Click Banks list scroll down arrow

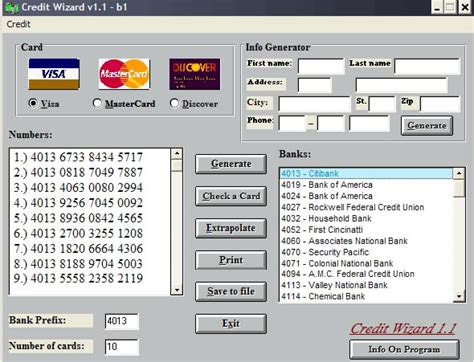[x=459, y=296]
